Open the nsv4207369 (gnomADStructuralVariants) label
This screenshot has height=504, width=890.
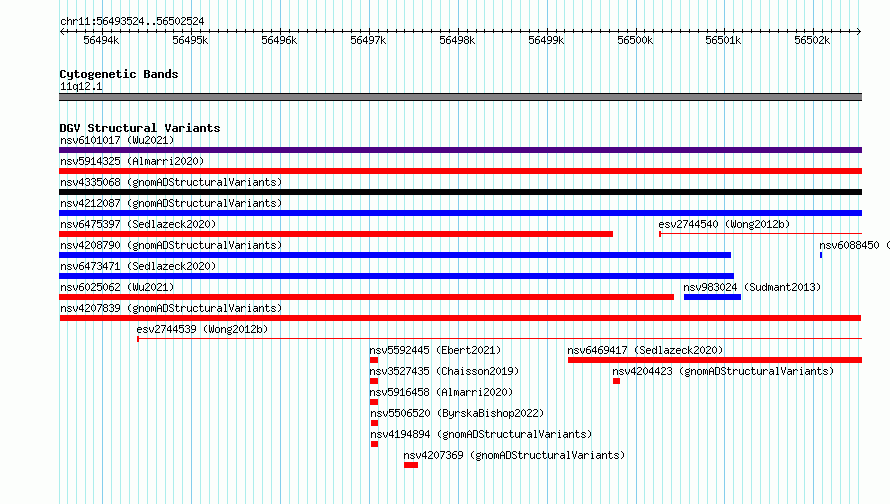pos(514,455)
